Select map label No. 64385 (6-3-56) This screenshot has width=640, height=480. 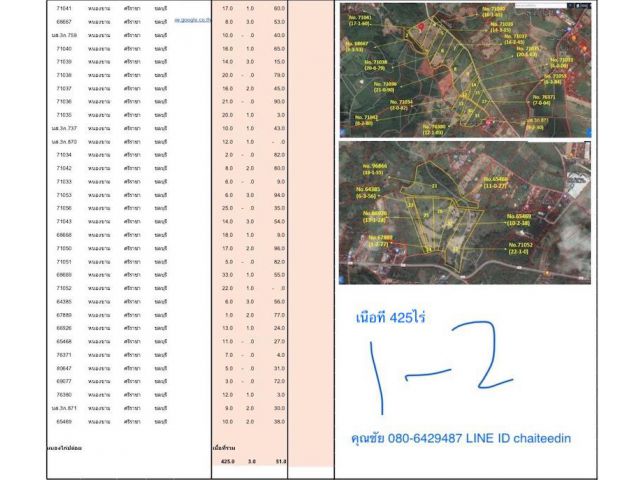[368, 193]
